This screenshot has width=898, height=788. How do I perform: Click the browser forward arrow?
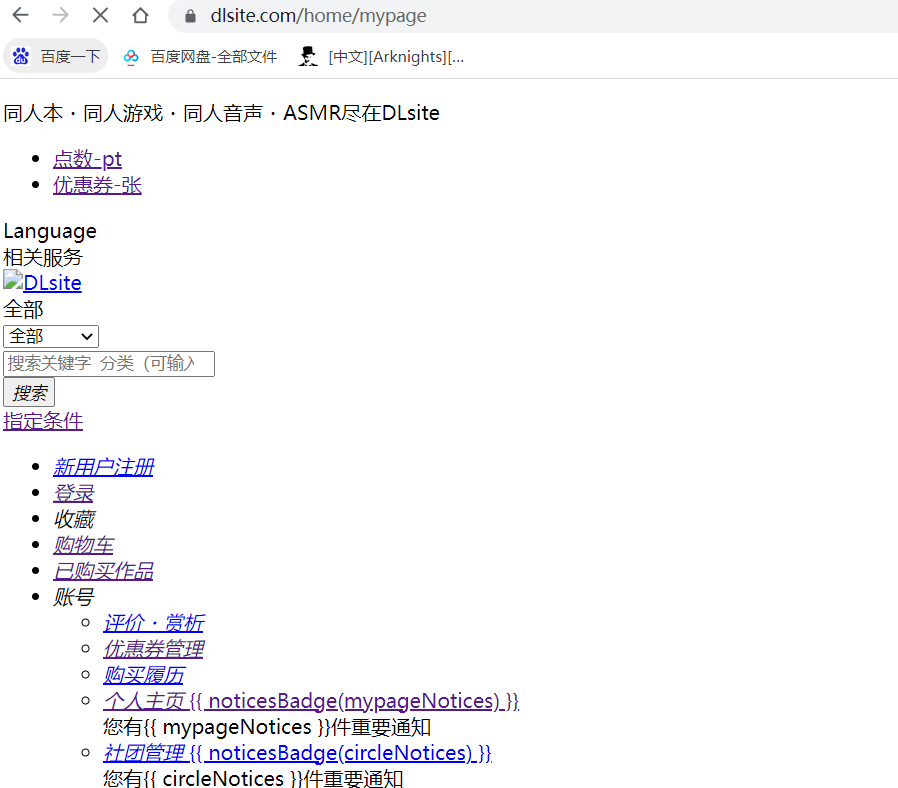60,15
